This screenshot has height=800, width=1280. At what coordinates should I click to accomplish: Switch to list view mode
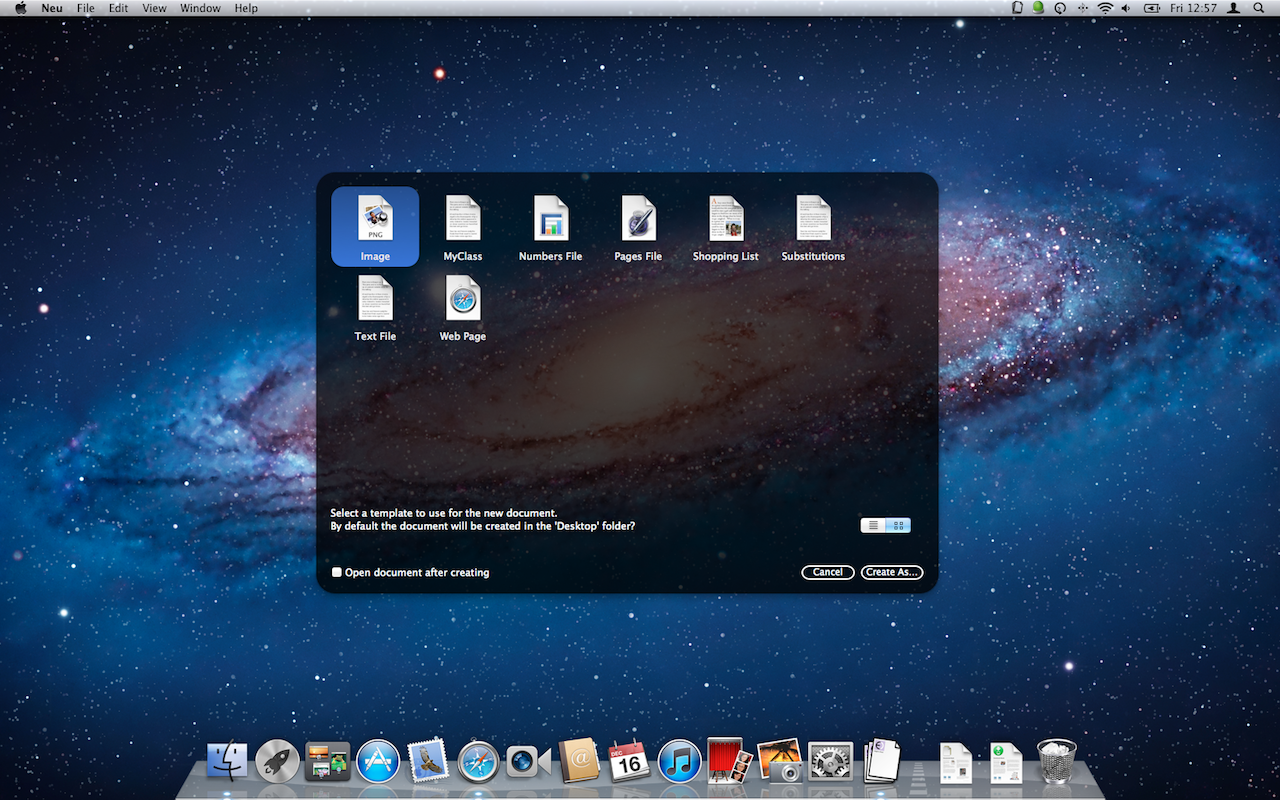coord(873,525)
